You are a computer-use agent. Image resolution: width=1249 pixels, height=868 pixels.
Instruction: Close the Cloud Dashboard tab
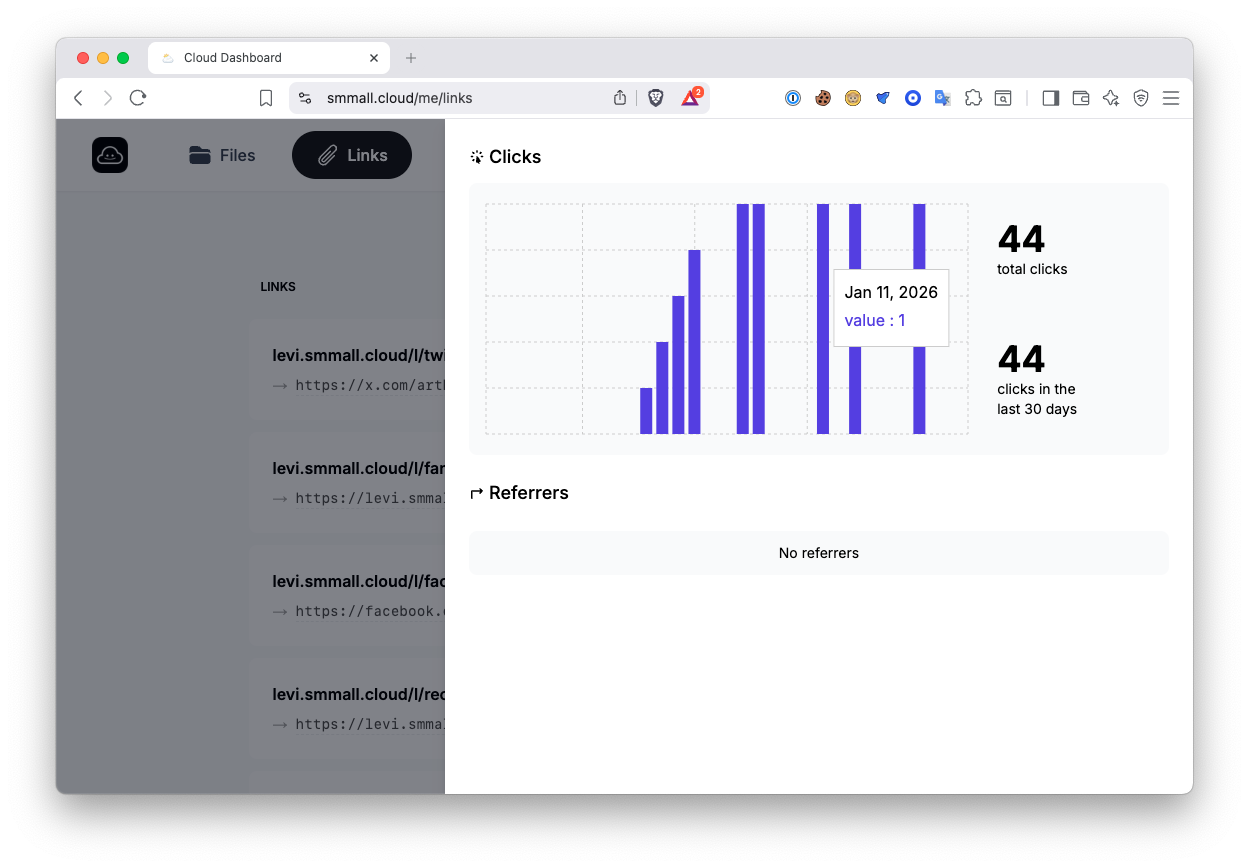click(x=374, y=58)
